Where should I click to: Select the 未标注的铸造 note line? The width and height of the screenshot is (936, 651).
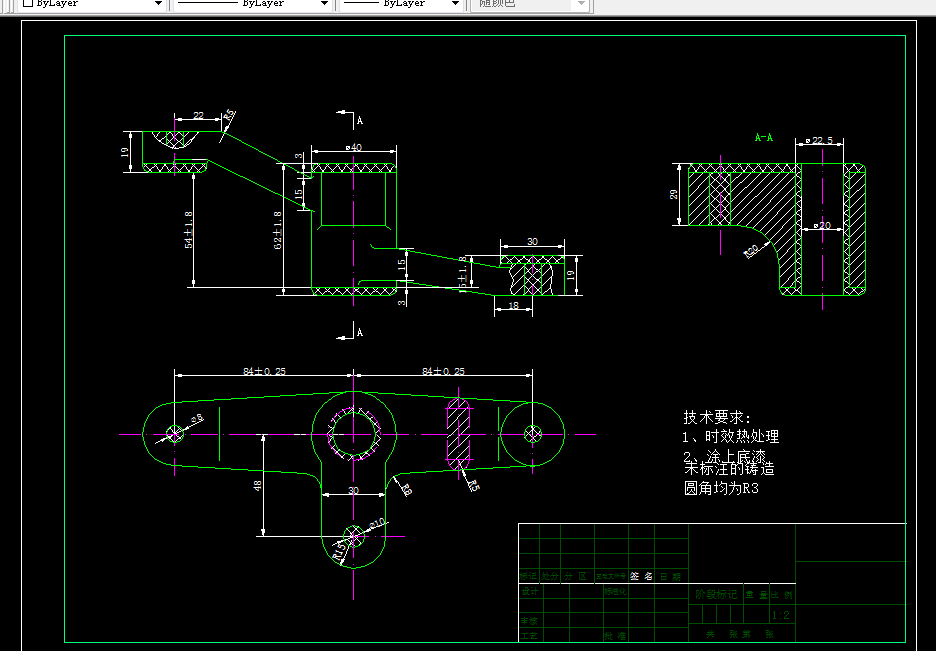tap(729, 468)
